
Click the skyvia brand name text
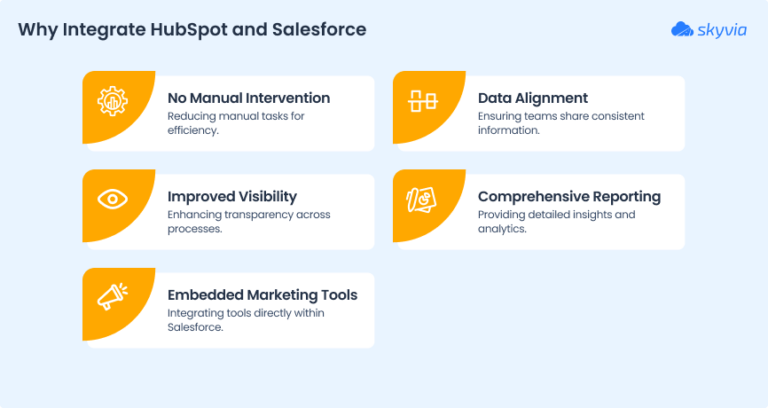coord(724,29)
